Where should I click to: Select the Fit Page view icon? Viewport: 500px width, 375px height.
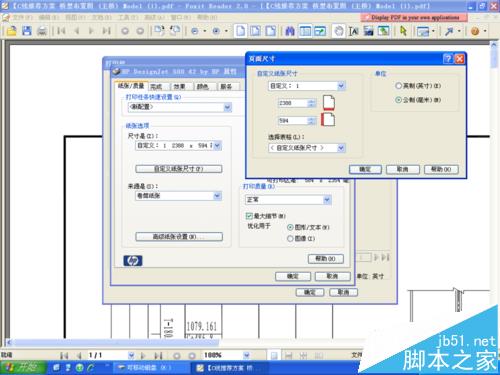tap(256, 31)
